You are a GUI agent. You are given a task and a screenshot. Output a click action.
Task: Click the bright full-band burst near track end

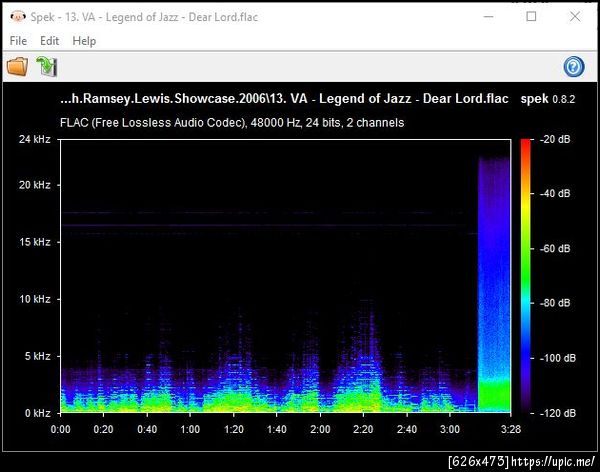(494, 284)
